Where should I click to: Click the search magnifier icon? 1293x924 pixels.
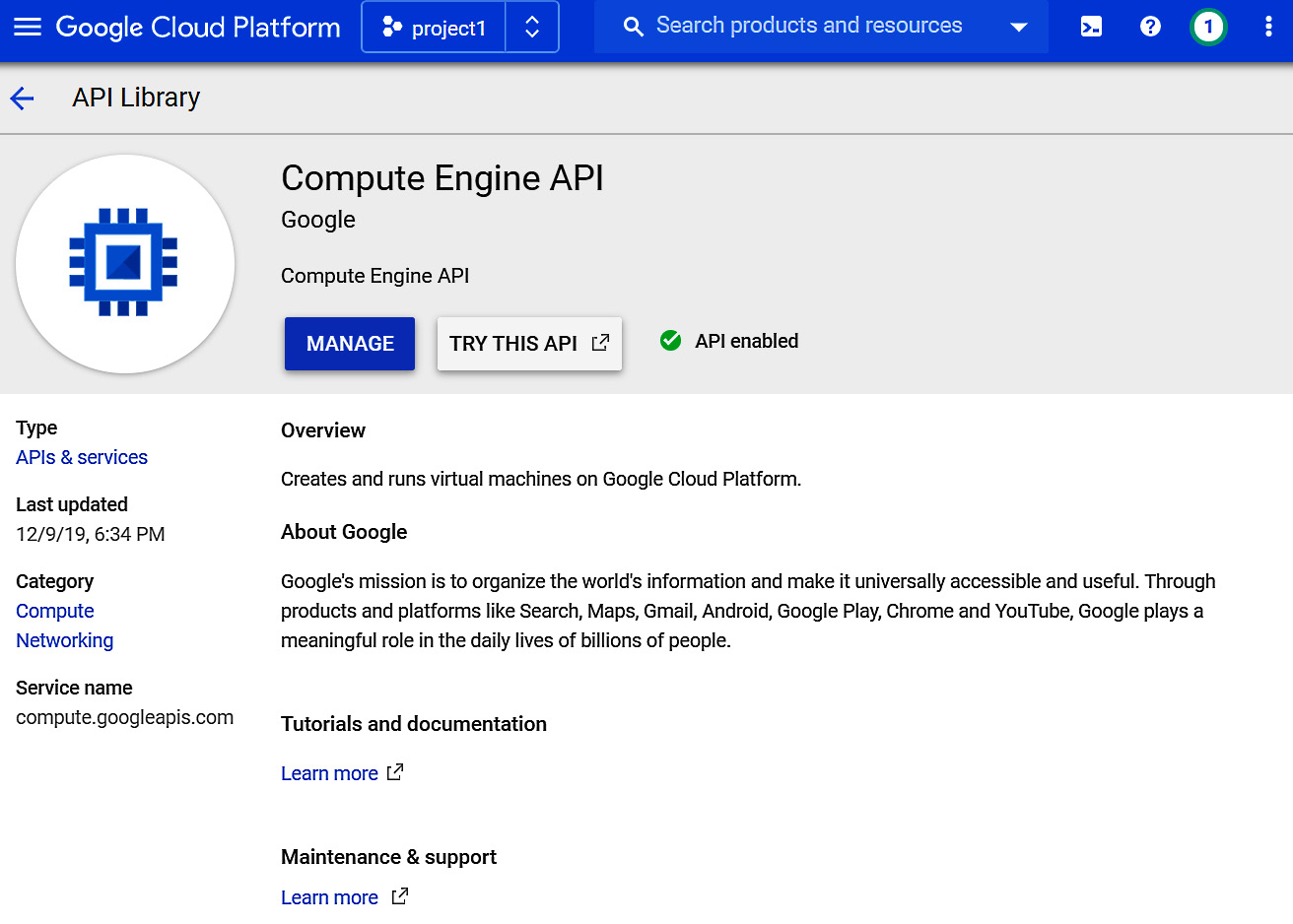coord(634,27)
